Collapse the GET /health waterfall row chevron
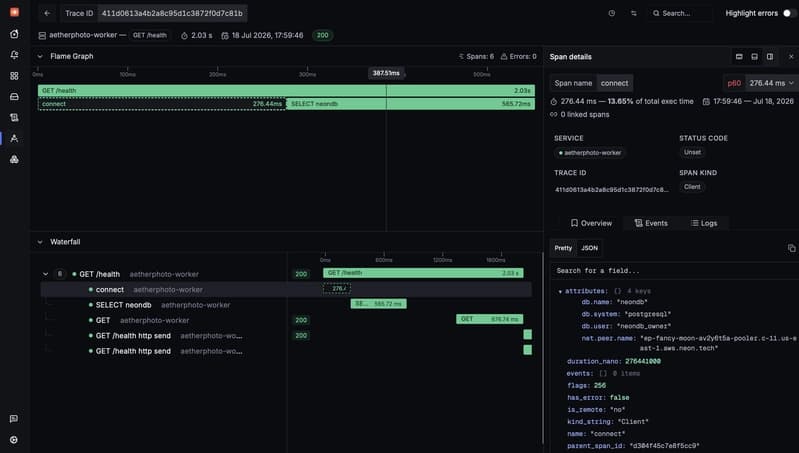 (45, 274)
